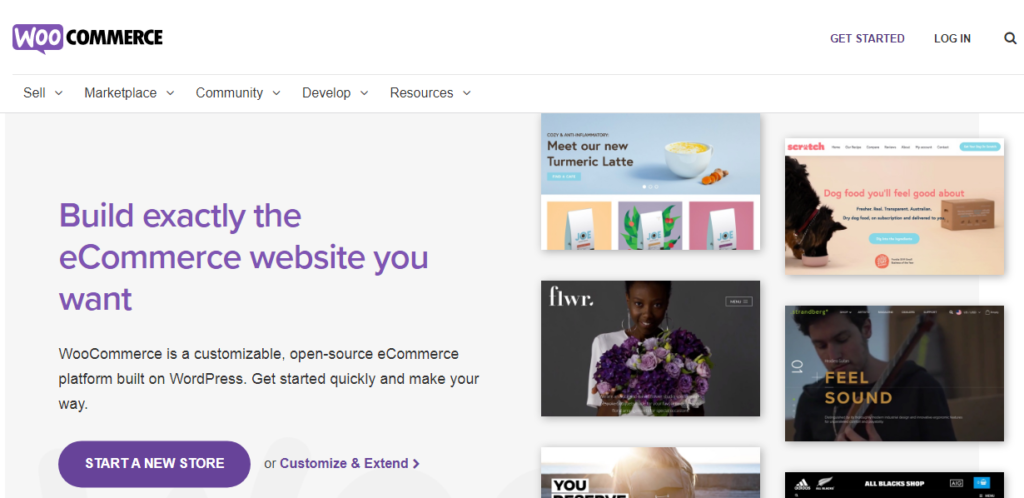1024x498 pixels.
Task: Click the MENU button on flwr. preview
Action: tap(739, 302)
